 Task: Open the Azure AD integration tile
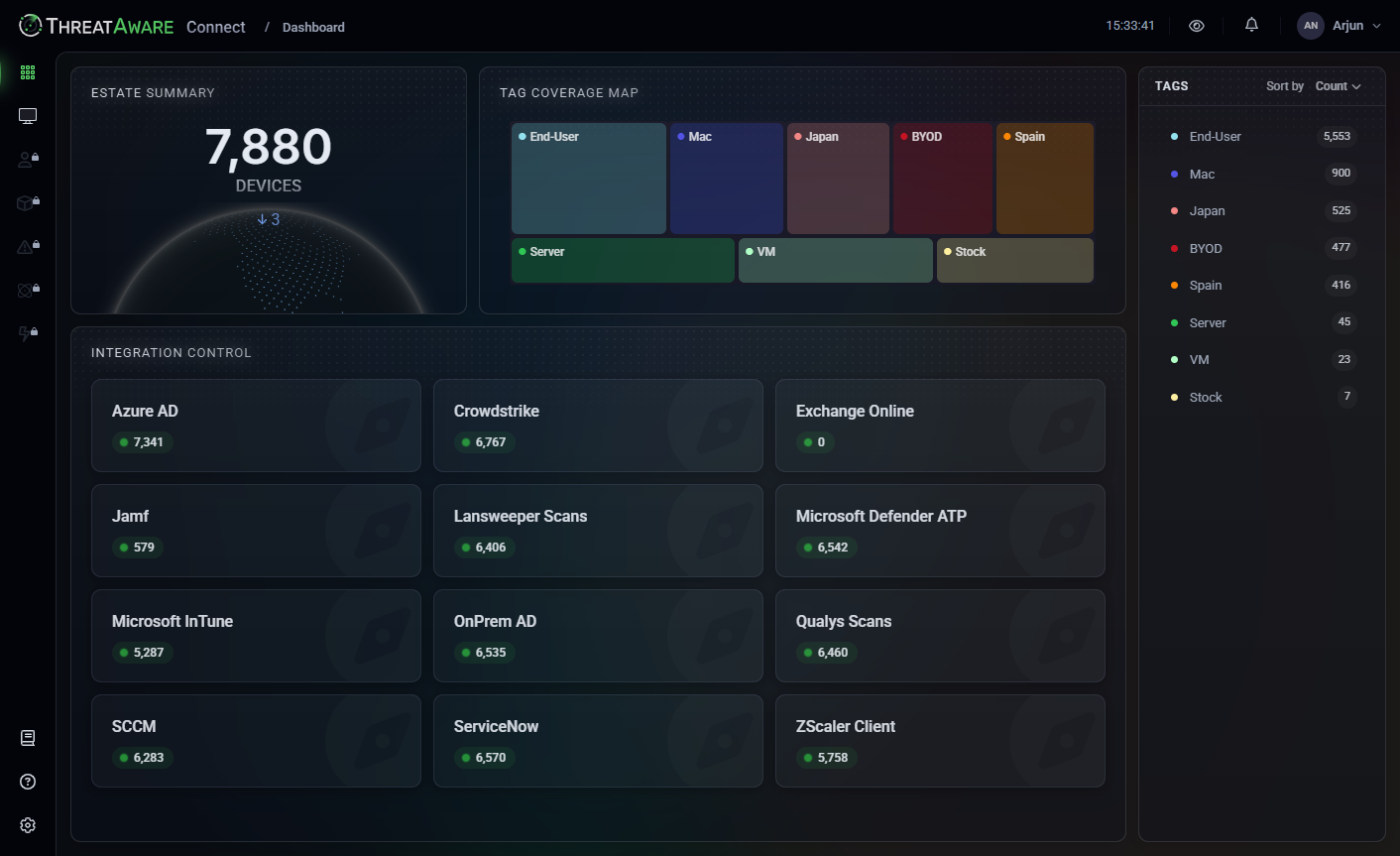256,425
